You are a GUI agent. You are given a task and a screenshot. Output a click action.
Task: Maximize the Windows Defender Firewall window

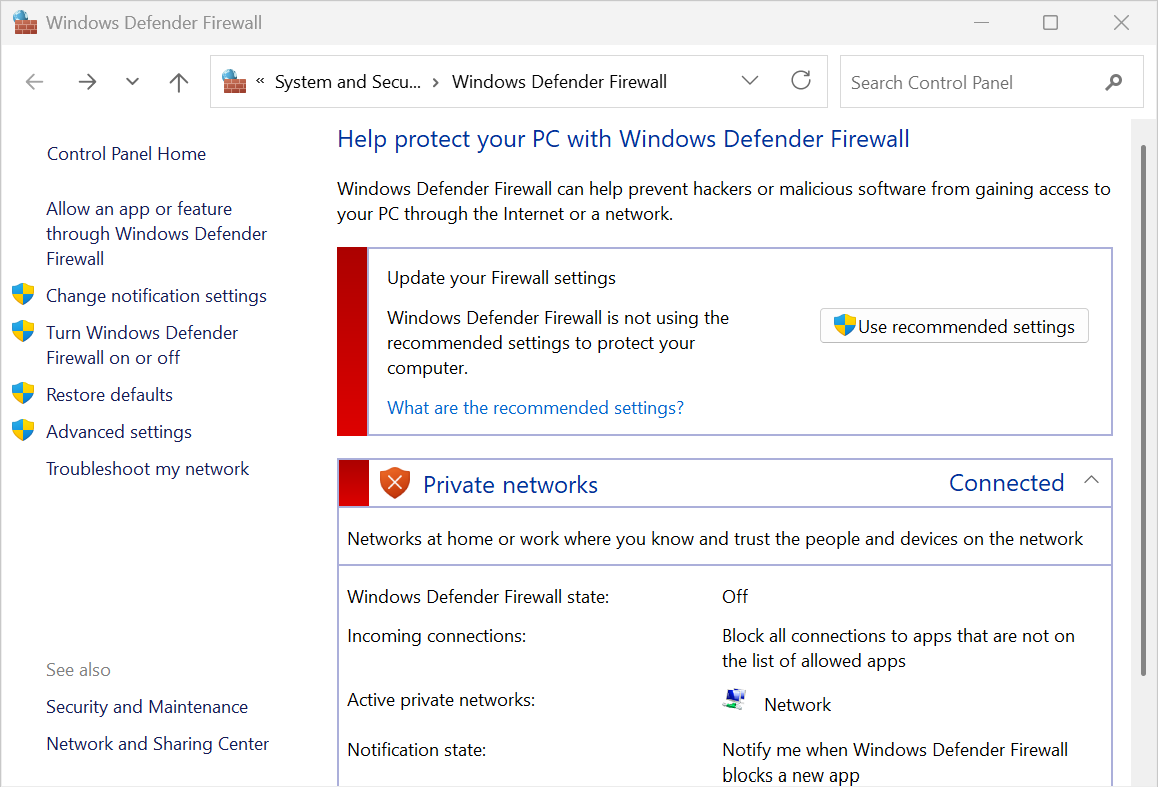click(1050, 23)
